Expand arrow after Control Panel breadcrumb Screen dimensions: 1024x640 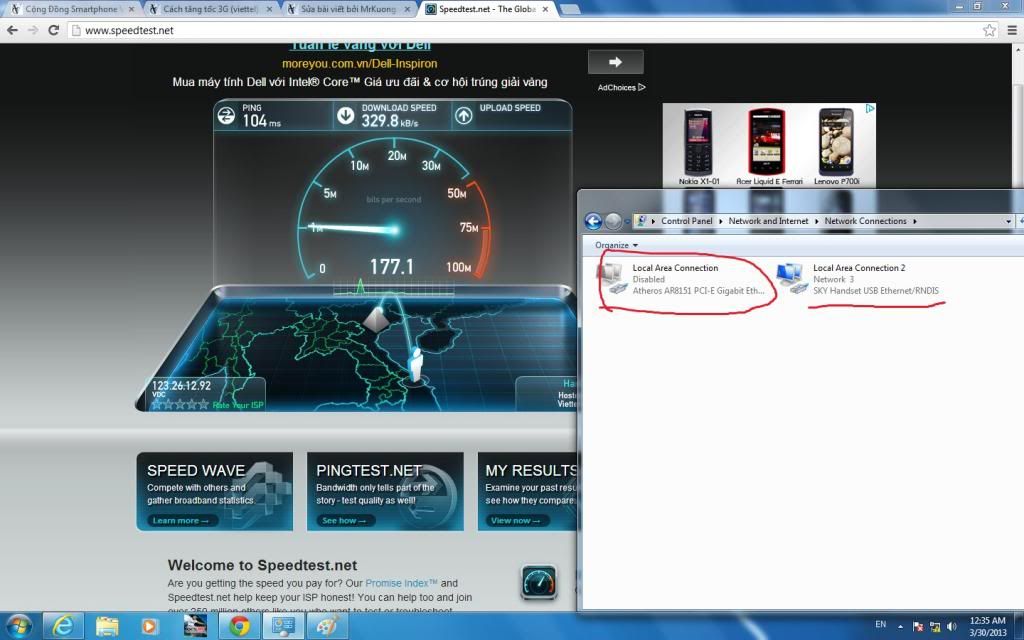click(720, 221)
